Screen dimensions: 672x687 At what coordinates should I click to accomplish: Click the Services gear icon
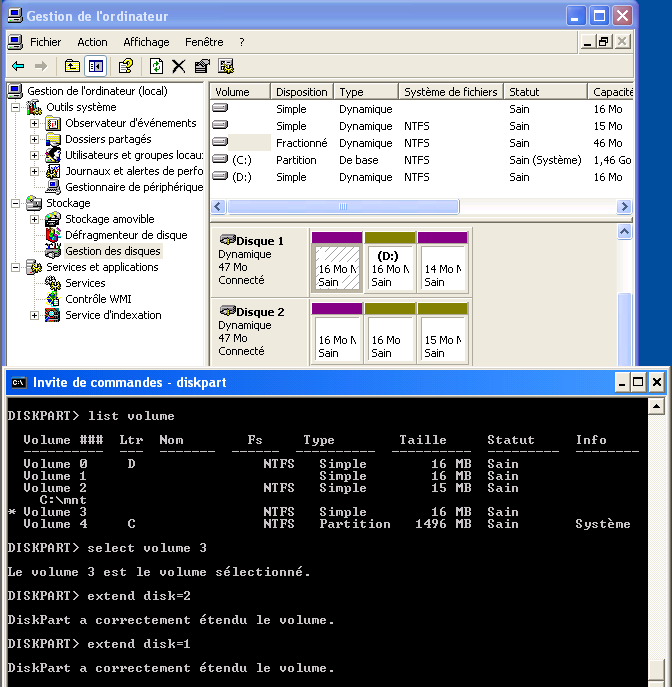tap(53, 283)
